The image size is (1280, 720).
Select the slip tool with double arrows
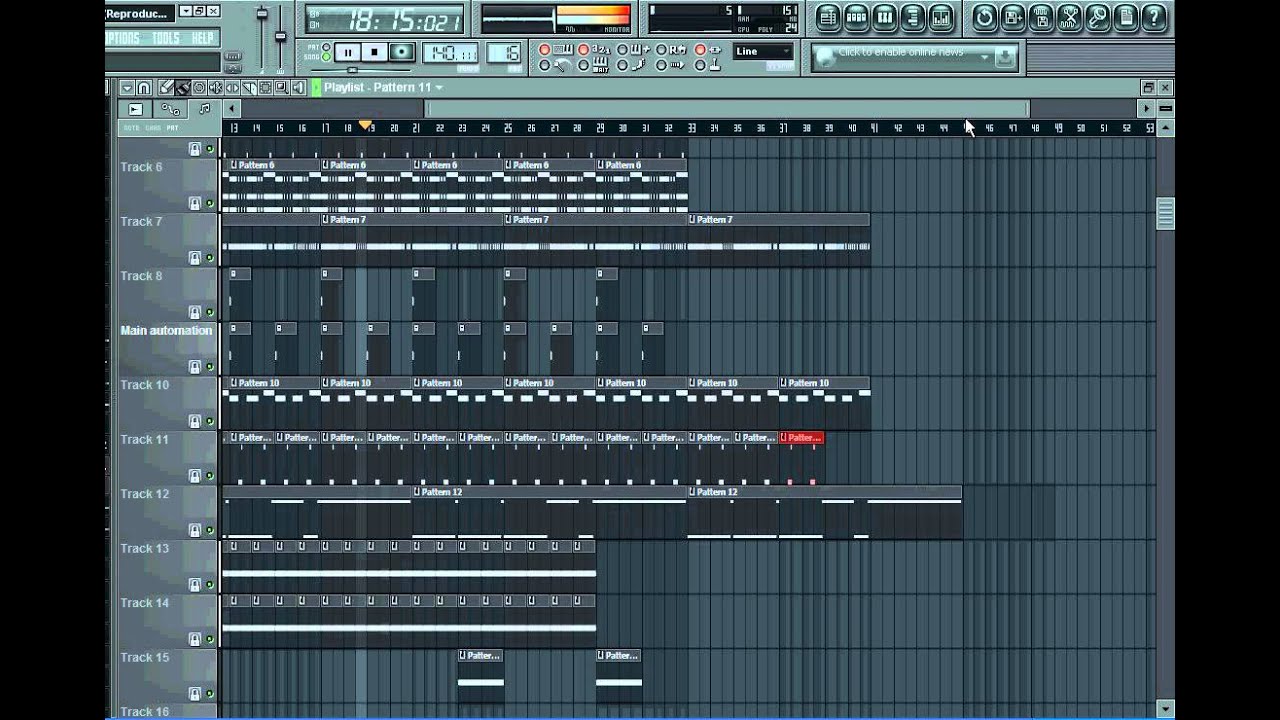pos(231,88)
